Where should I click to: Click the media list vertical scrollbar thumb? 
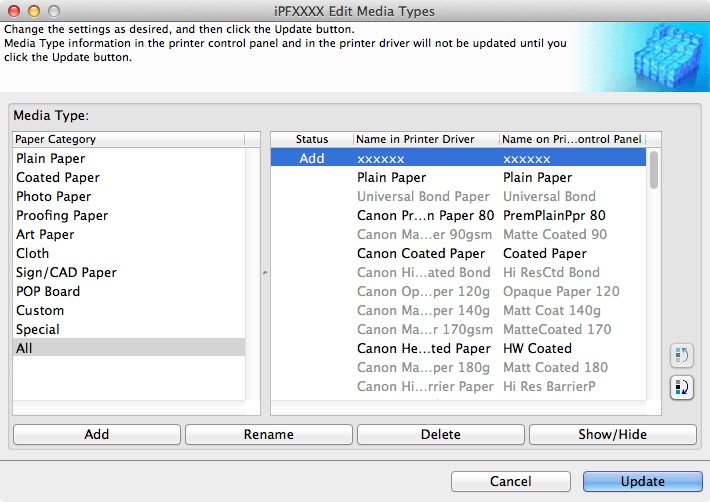(x=653, y=170)
